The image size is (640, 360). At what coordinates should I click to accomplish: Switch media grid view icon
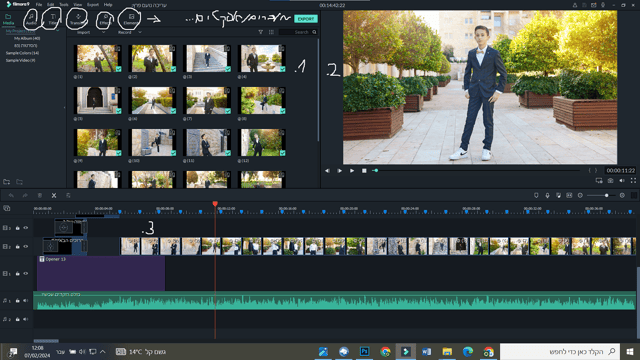[x=271, y=32]
